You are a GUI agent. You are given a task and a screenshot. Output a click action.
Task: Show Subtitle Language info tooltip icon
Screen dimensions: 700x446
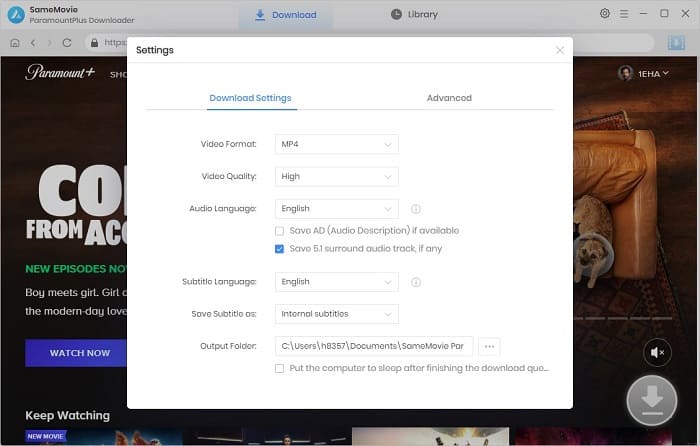tap(416, 282)
